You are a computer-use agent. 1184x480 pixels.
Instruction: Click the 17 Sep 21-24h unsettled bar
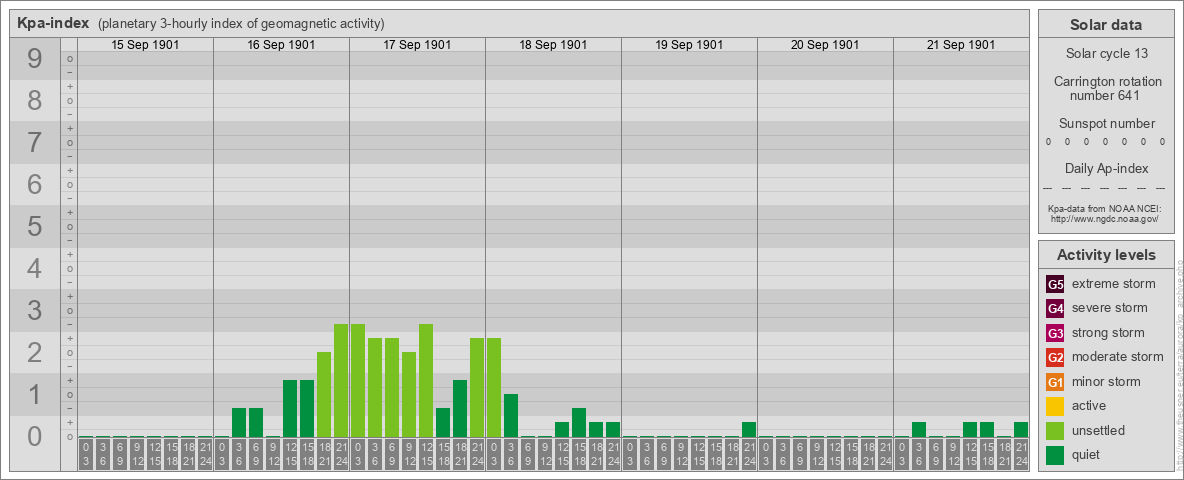[476, 387]
